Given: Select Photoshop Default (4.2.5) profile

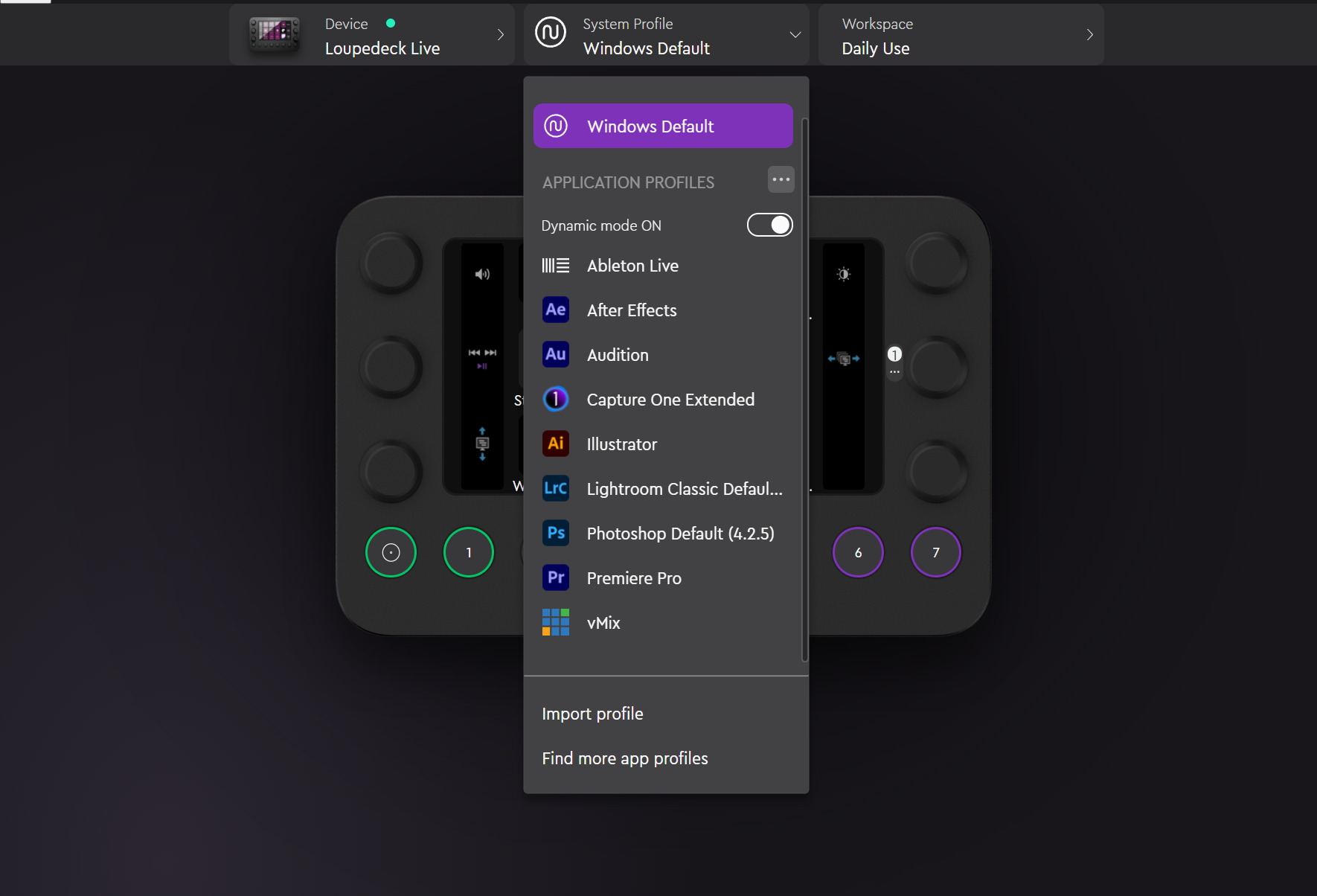Looking at the screenshot, I should [663, 534].
